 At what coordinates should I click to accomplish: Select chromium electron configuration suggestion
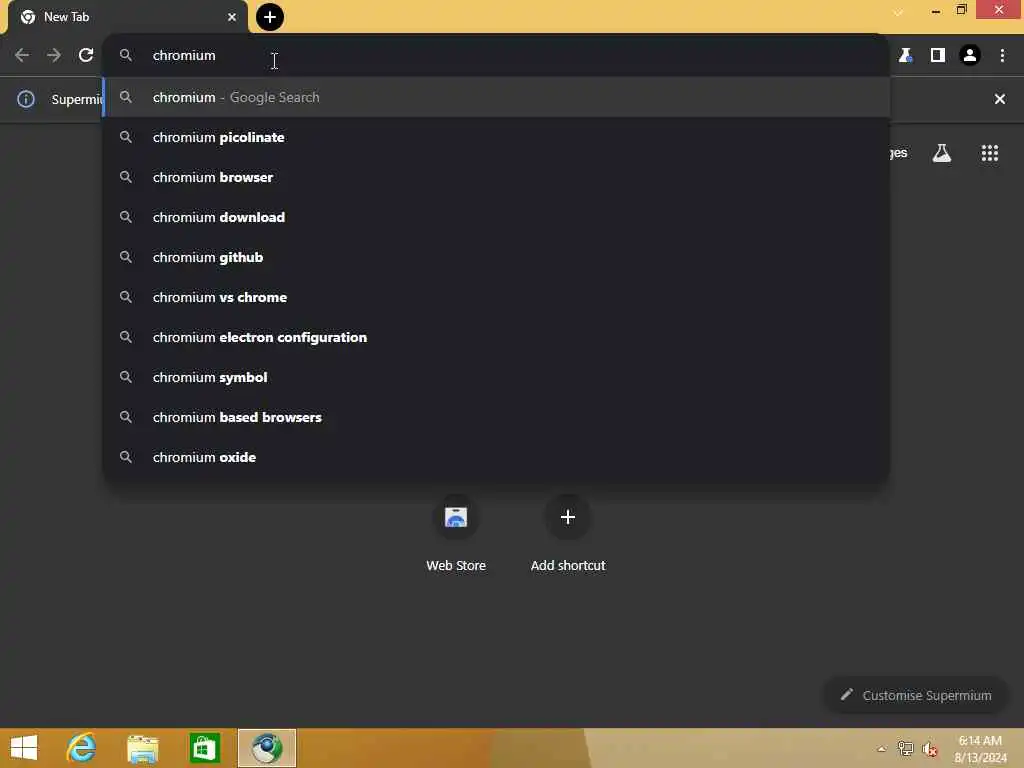click(496, 337)
